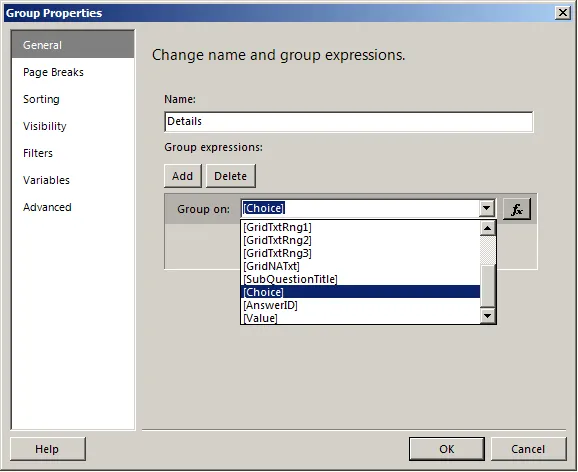This screenshot has height=472, width=578.
Task: Click the dropdown list scrollbar thumb
Action: point(488,285)
